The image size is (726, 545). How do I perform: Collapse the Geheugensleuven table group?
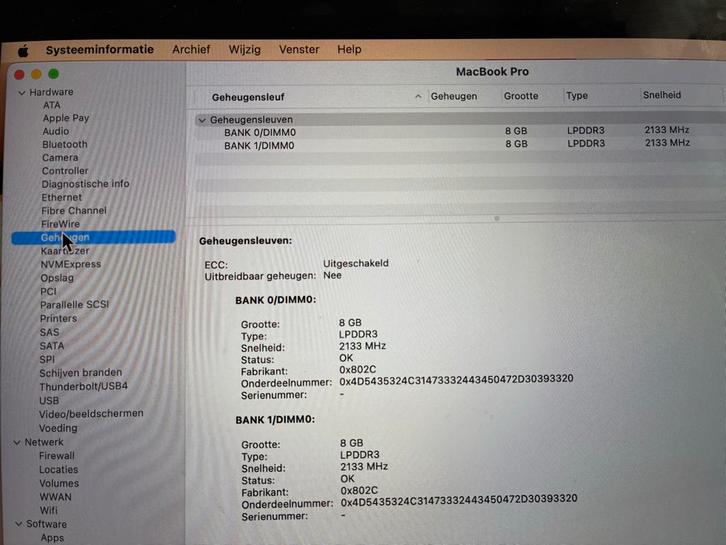[x=202, y=120]
